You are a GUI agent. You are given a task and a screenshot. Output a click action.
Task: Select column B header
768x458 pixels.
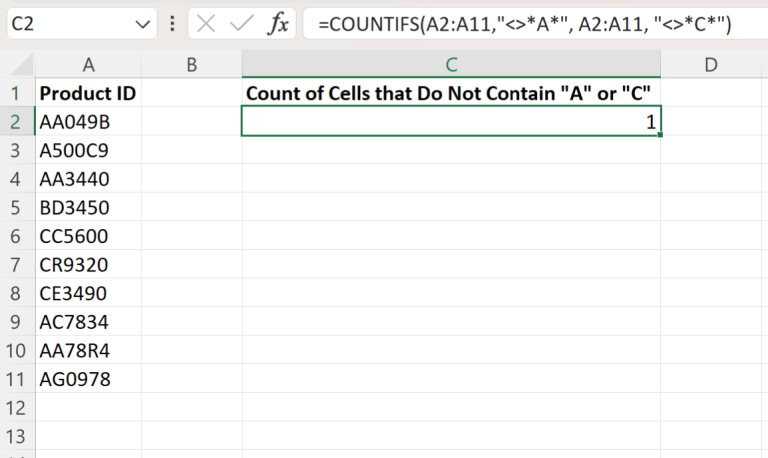pyautogui.click(x=191, y=65)
